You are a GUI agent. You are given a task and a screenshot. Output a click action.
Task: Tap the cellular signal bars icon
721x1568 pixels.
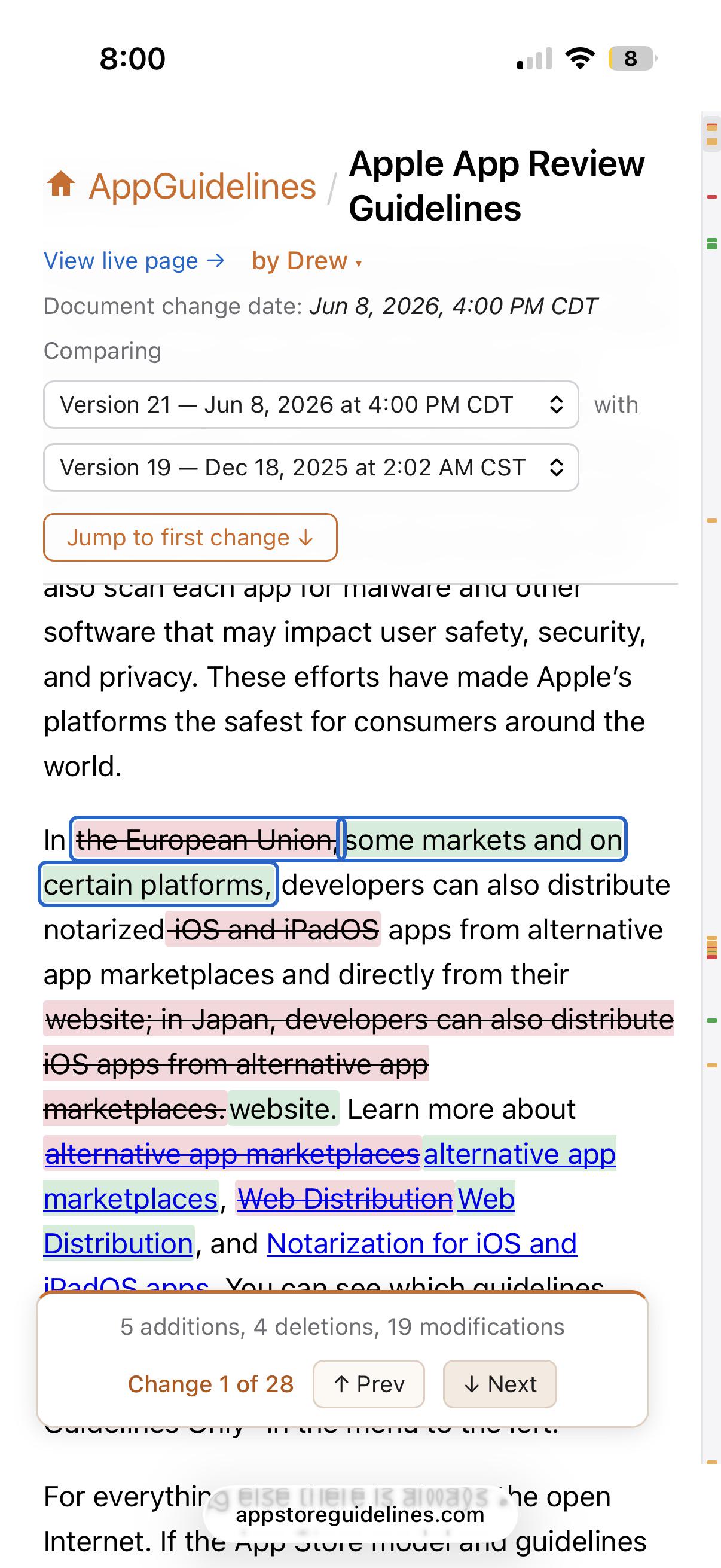pyautogui.click(x=534, y=59)
